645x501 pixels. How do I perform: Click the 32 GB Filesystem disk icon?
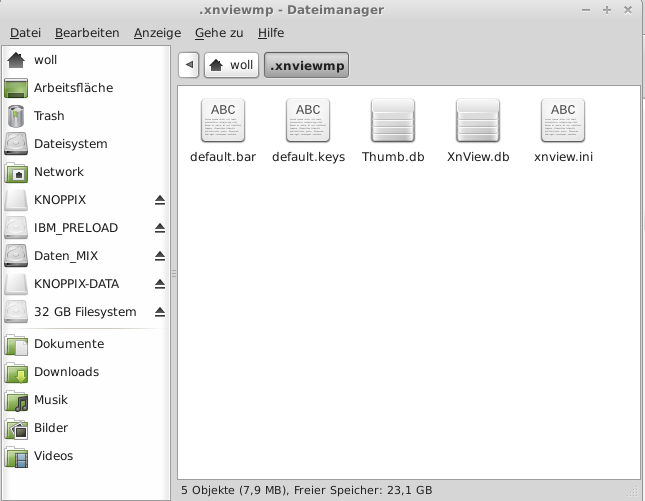click(x=16, y=312)
